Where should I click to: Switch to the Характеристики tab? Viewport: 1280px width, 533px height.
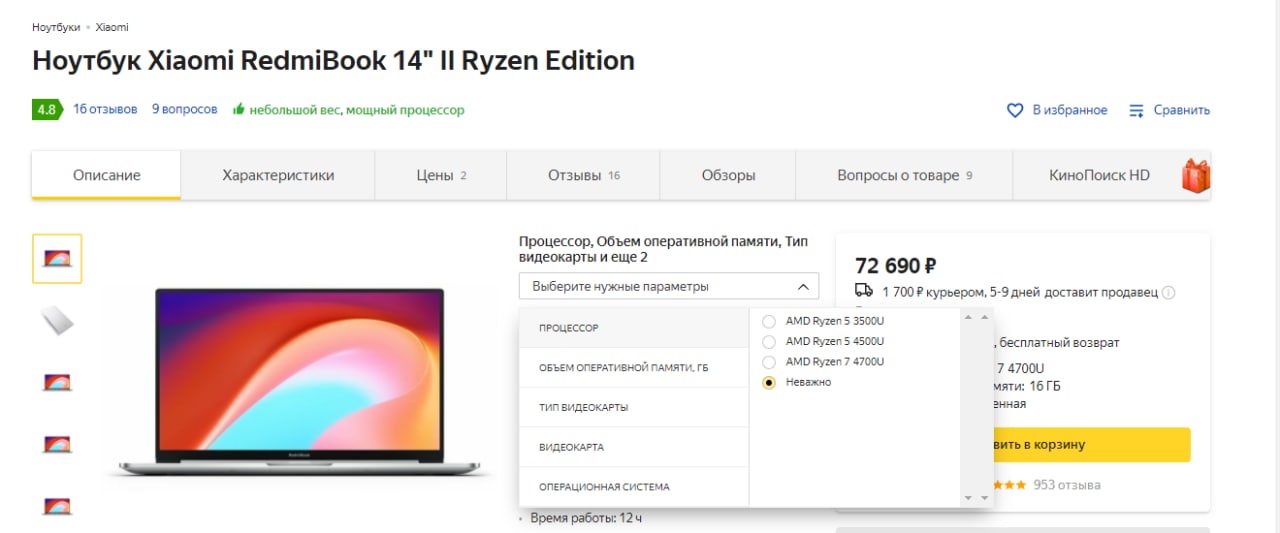point(278,175)
